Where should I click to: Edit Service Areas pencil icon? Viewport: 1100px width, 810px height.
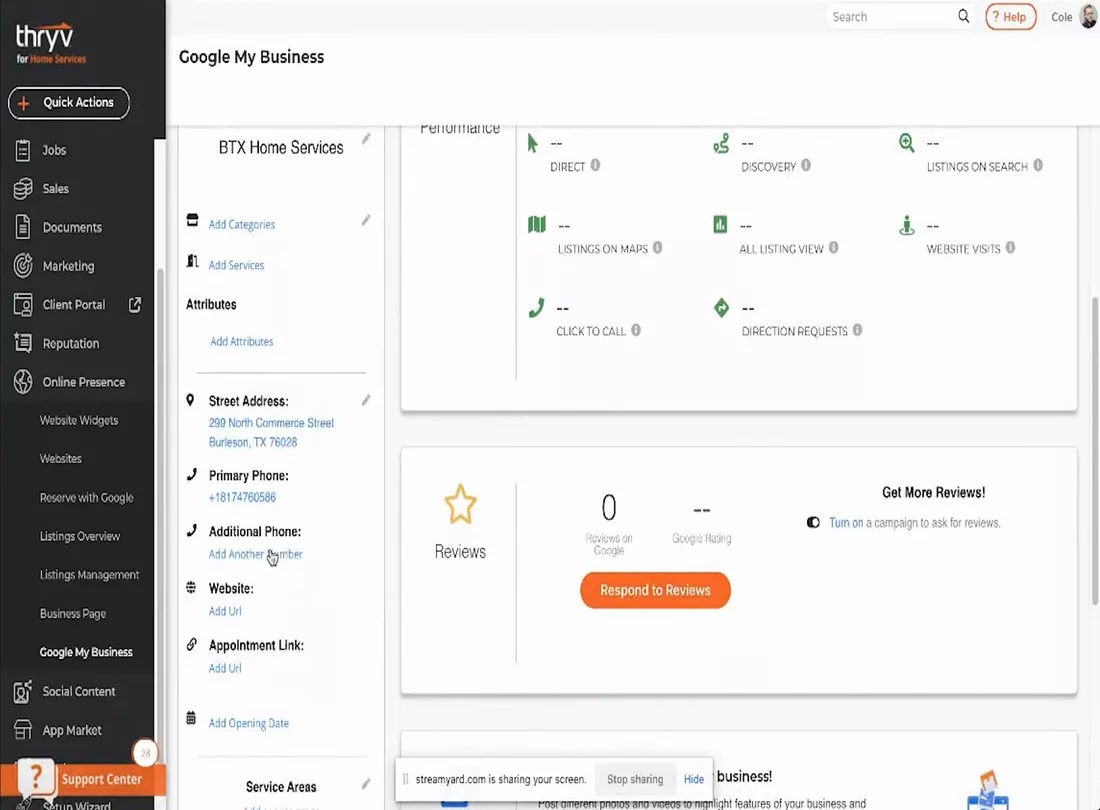click(366, 784)
